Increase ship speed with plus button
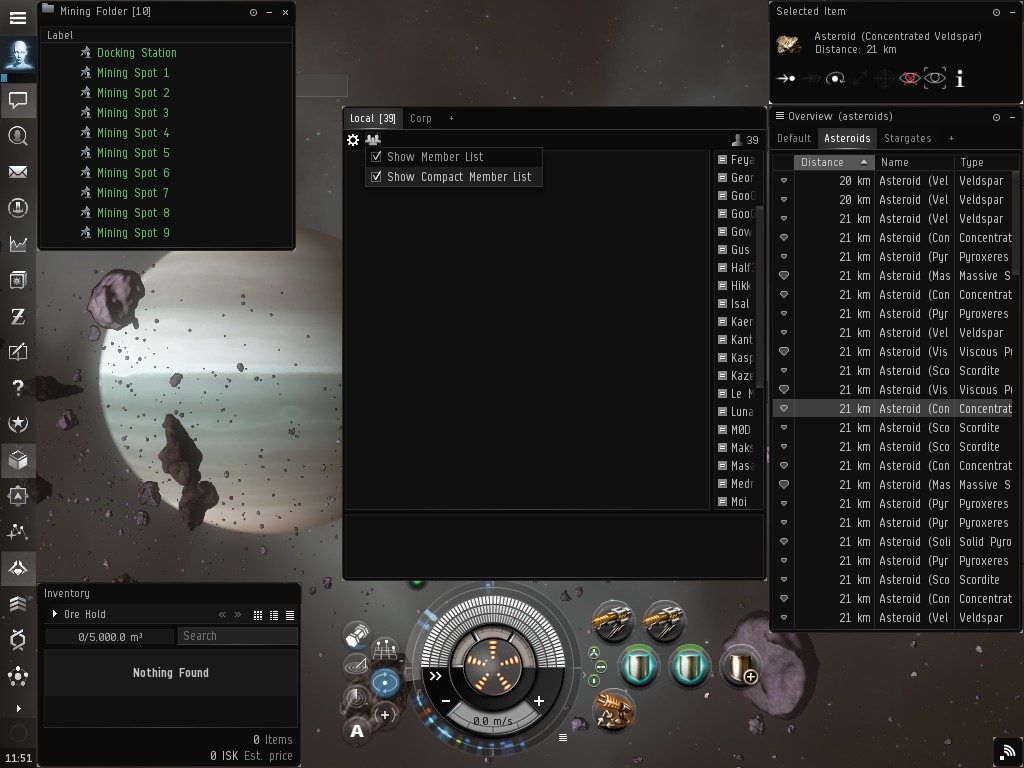The height and width of the screenshot is (768, 1024). 539,701
